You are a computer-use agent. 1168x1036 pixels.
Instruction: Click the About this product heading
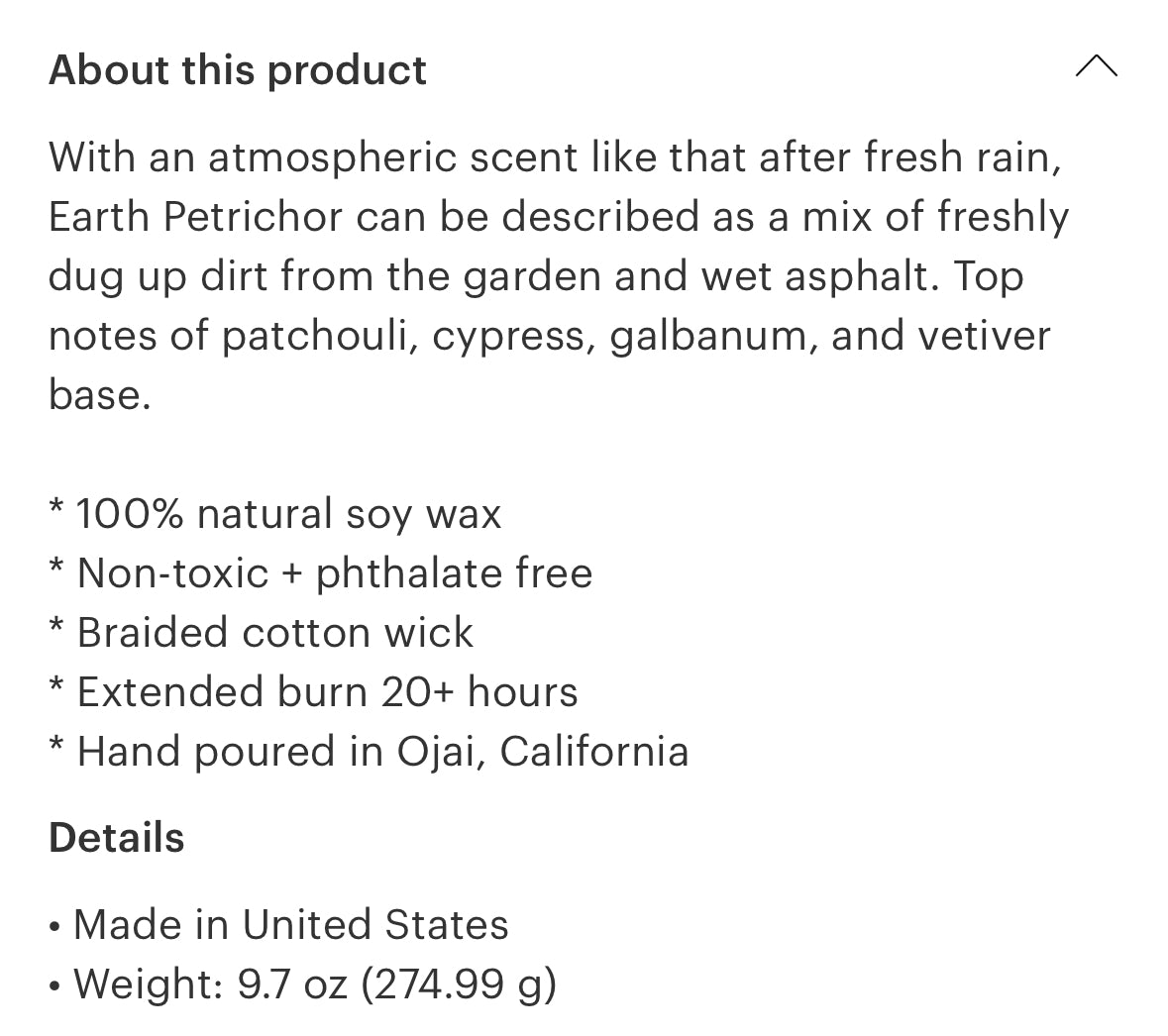coord(238,70)
